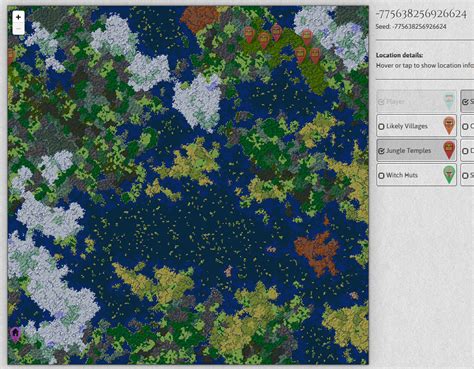Image resolution: width=474 pixels, height=369 pixels.
Task: Click the orange mesa biome on the map
Action: pos(317,252)
